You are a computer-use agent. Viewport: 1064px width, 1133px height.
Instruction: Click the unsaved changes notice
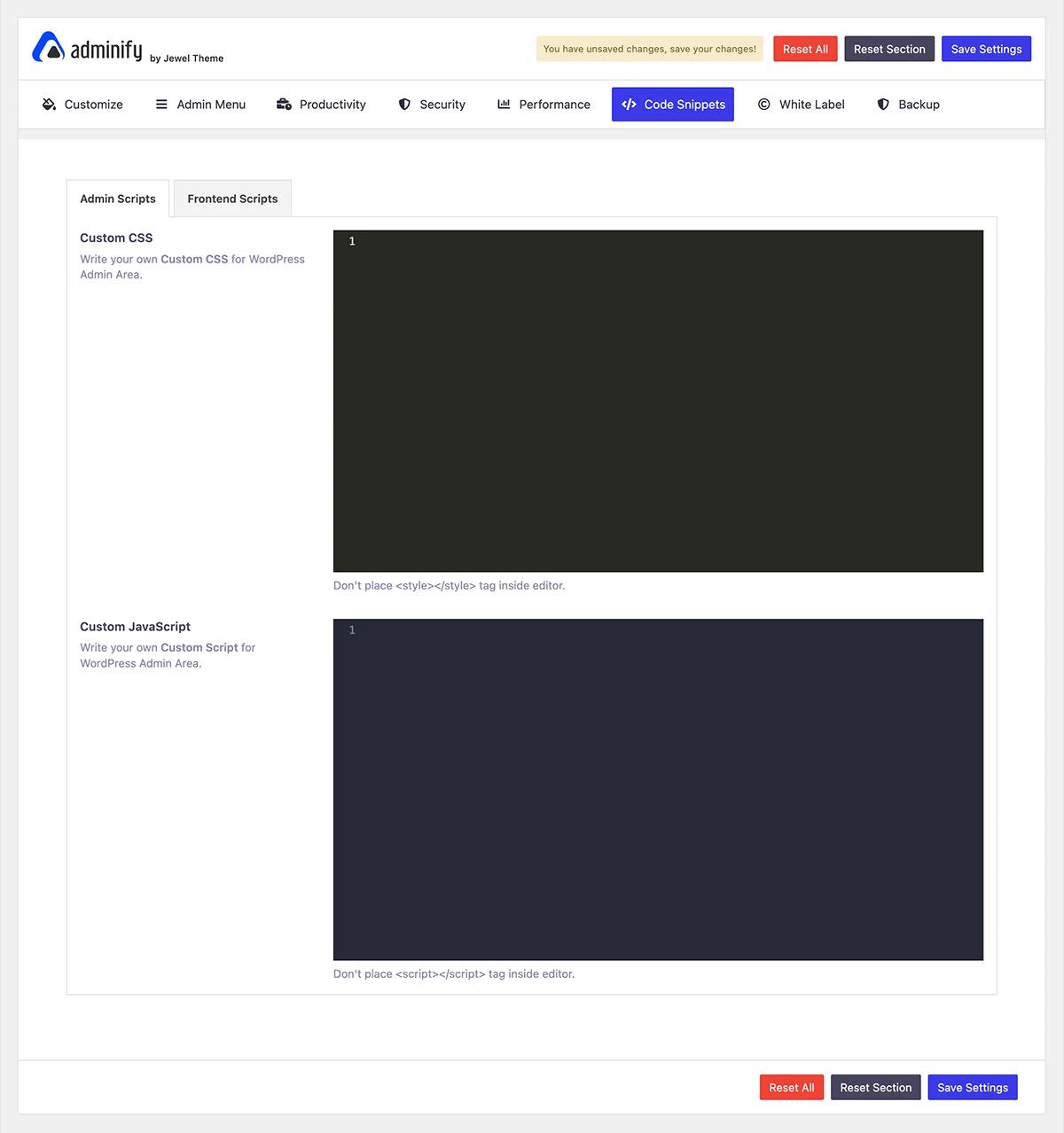(x=650, y=49)
